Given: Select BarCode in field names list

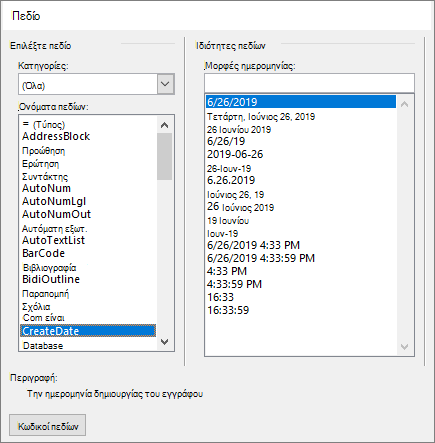Looking at the screenshot, I should tap(43, 253).
